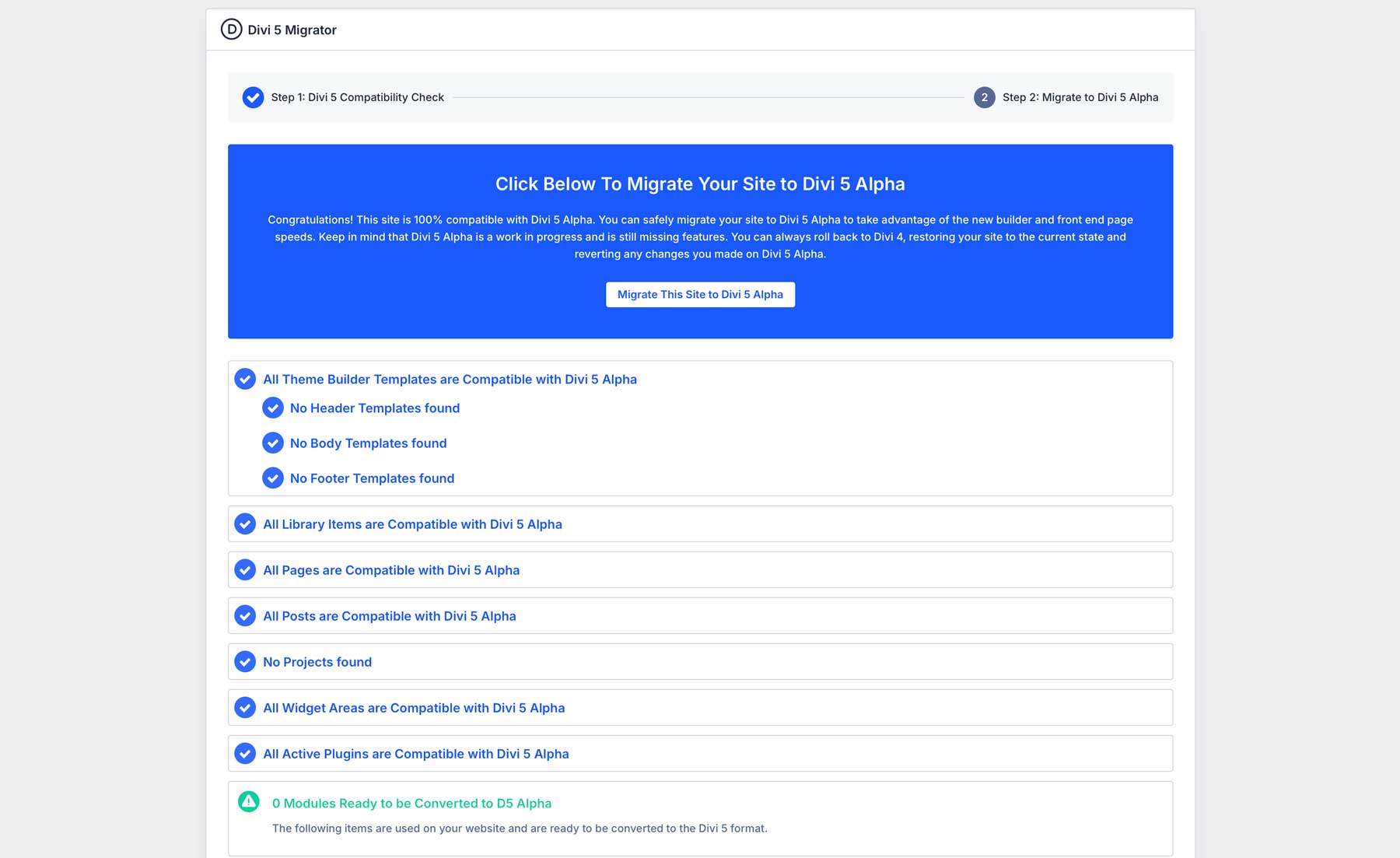Expand the All Widget Areas compatibility section
Viewport: 1400px width, 858px height.
click(x=413, y=707)
